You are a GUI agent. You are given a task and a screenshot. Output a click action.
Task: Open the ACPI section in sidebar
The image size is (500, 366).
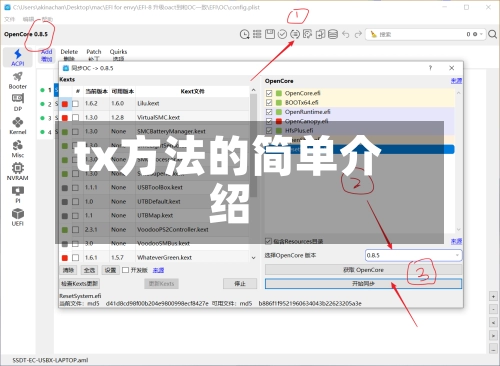(18, 57)
